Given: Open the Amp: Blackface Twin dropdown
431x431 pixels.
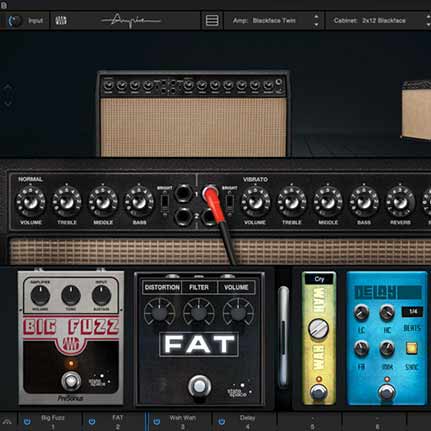Looking at the screenshot, I should click(x=273, y=21).
